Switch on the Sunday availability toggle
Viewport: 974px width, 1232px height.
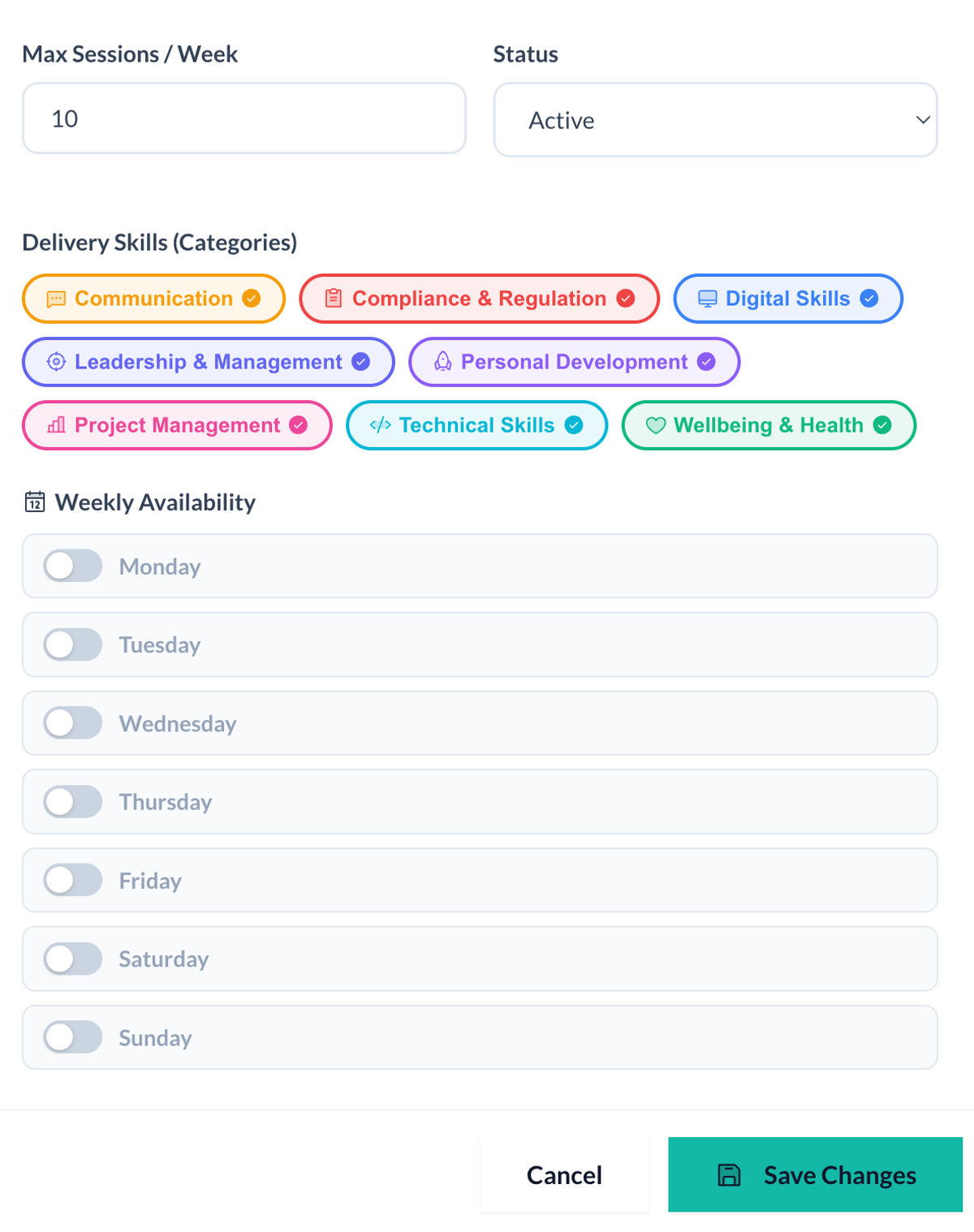tap(73, 1036)
